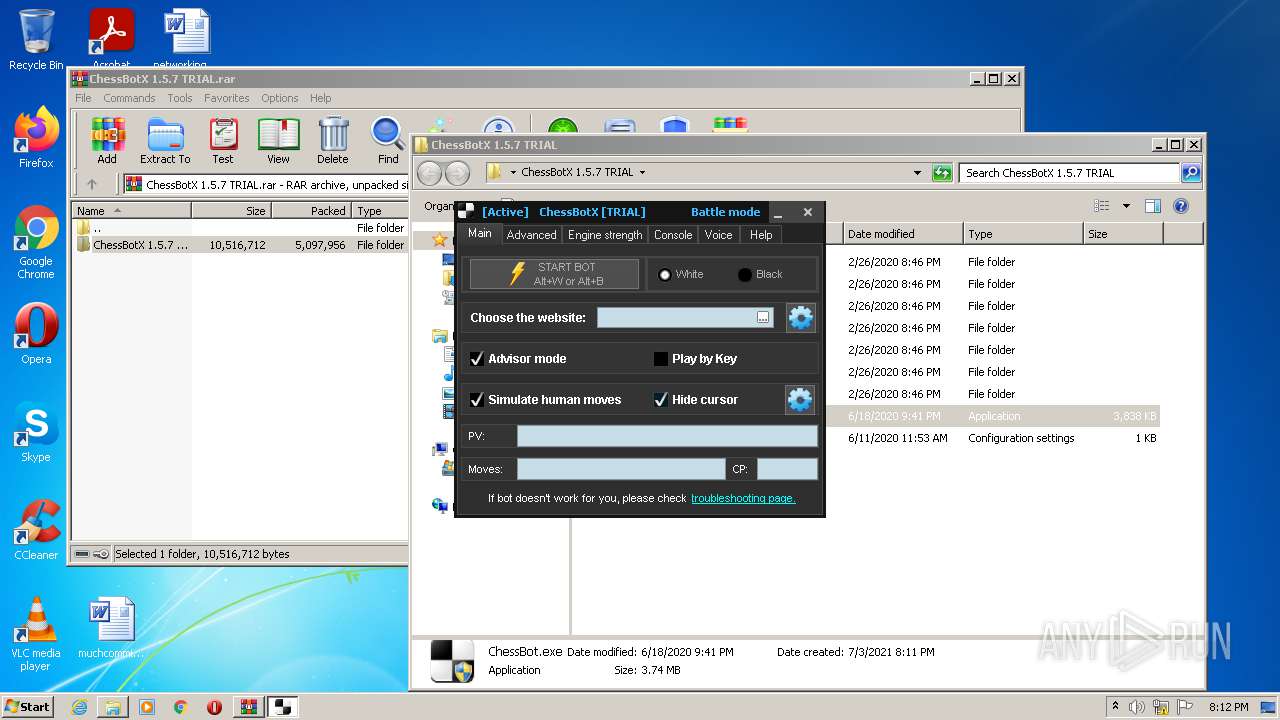Viewport: 1280px width, 720px height.
Task: Open the Voice tab
Action: point(719,235)
